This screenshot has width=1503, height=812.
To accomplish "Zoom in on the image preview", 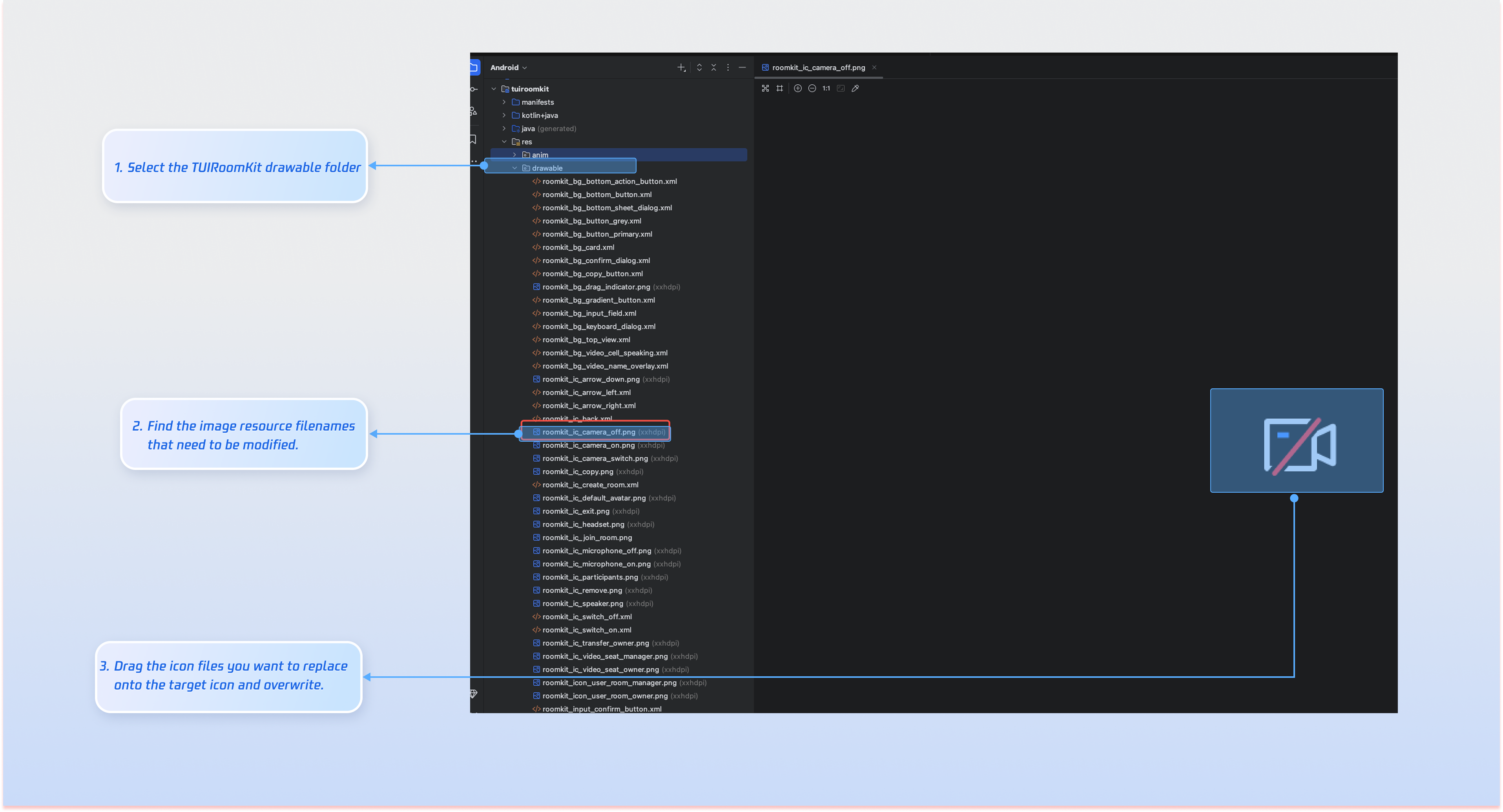I will (x=797, y=88).
